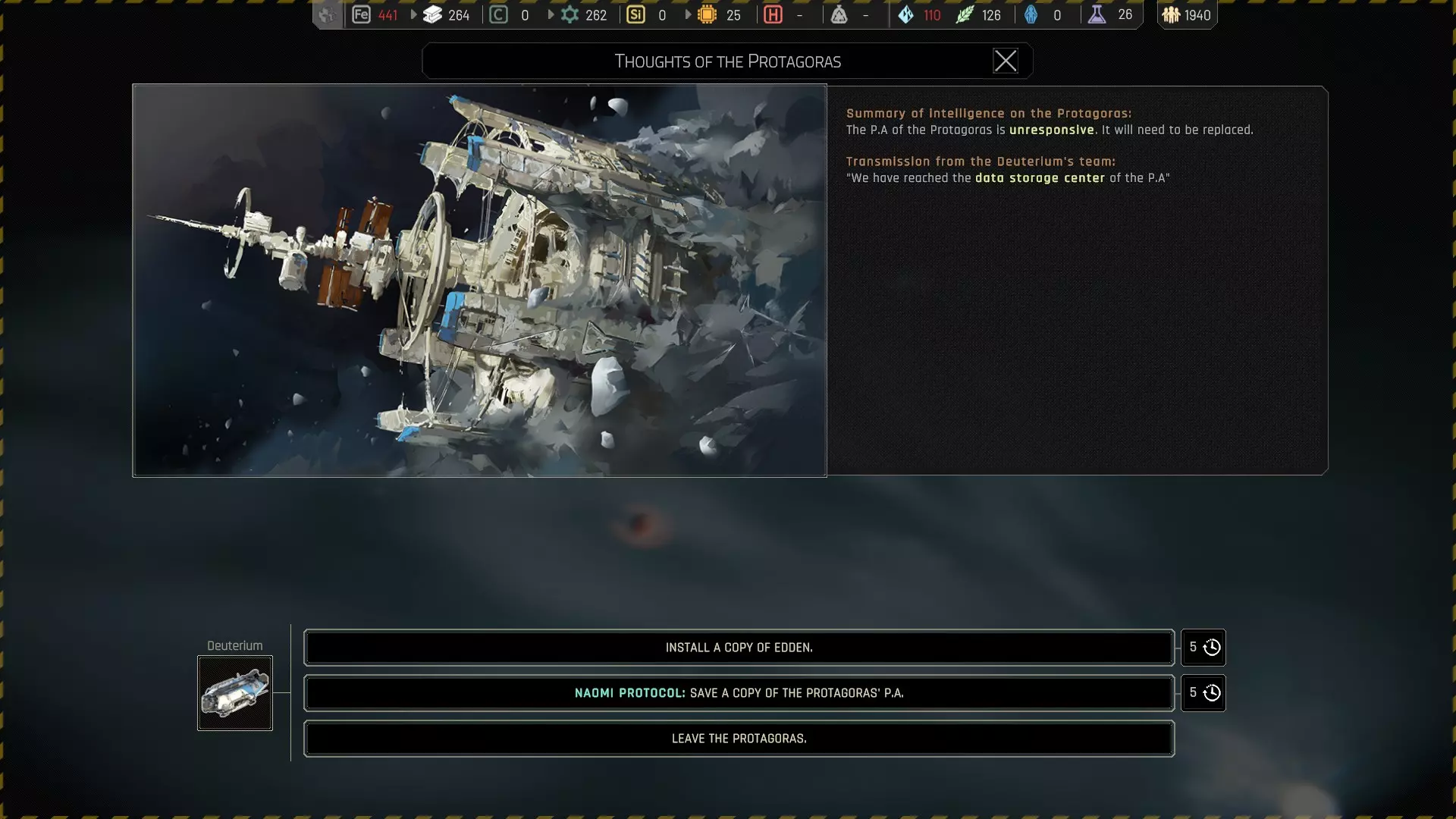1456x819 pixels.
Task: Close the Thoughts of the Protagoras dialog
Action: (1006, 61)
